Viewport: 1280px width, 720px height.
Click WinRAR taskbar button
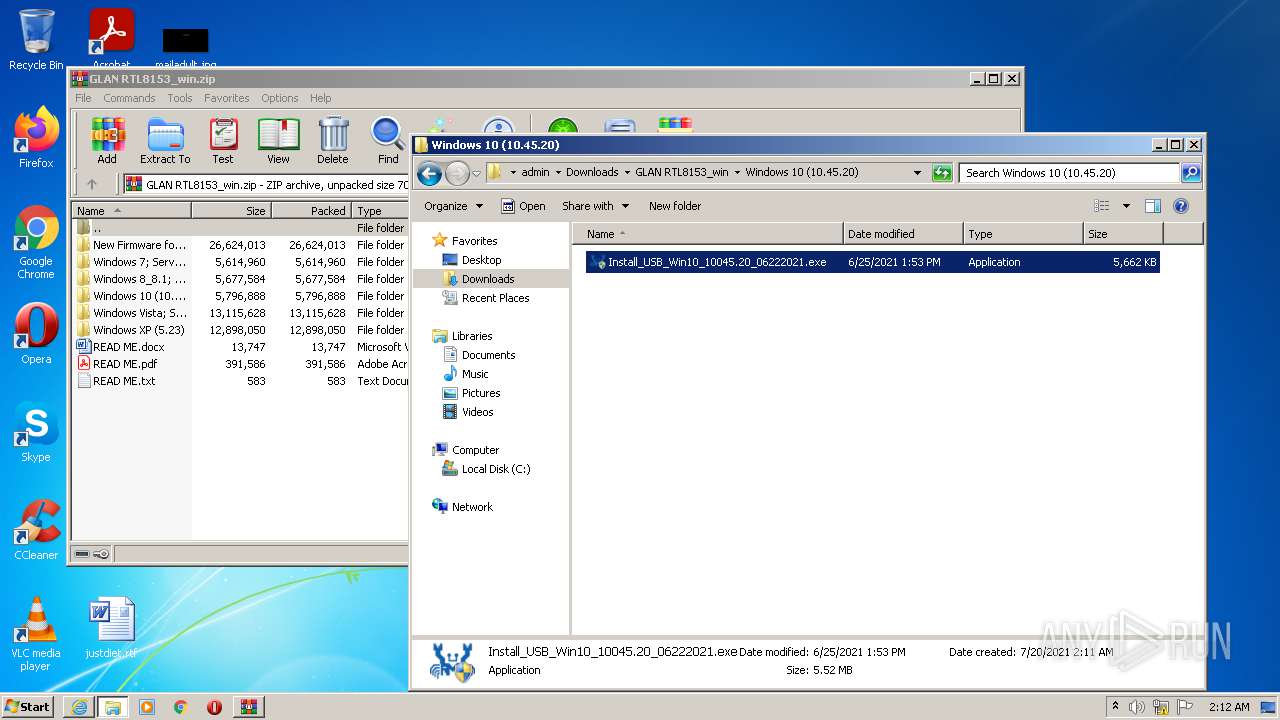click(x=248, y=707)
